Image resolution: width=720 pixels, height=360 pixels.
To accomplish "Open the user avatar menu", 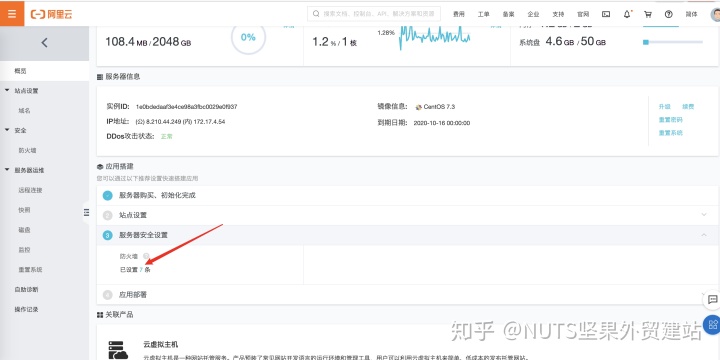I will coord(715,14).
